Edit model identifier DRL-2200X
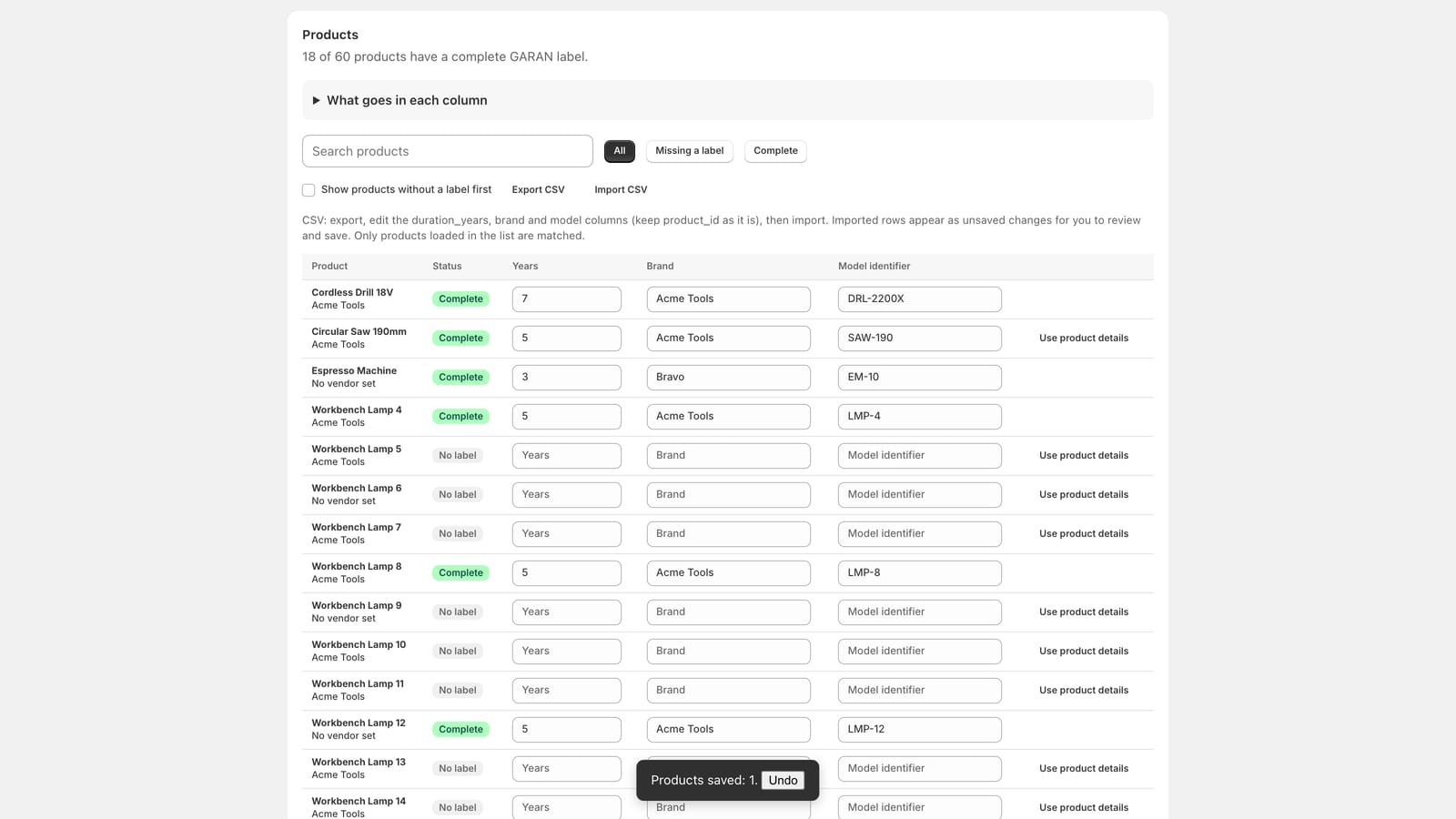The image size is (1456, 819). (919, 299)
